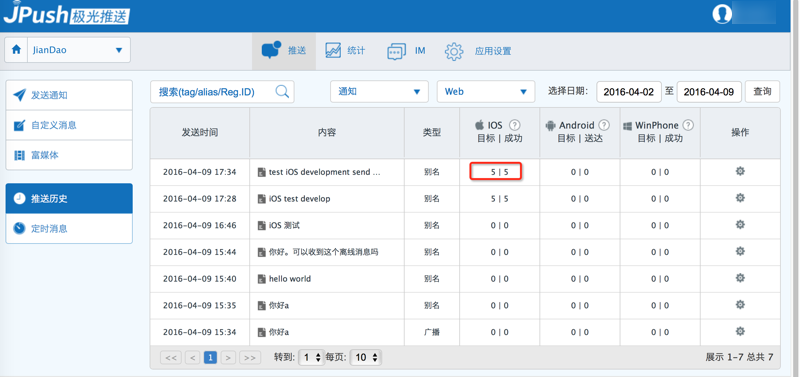800x377 pixels.
Task: Click the search magnifier icon
Action: coord(282,91)
